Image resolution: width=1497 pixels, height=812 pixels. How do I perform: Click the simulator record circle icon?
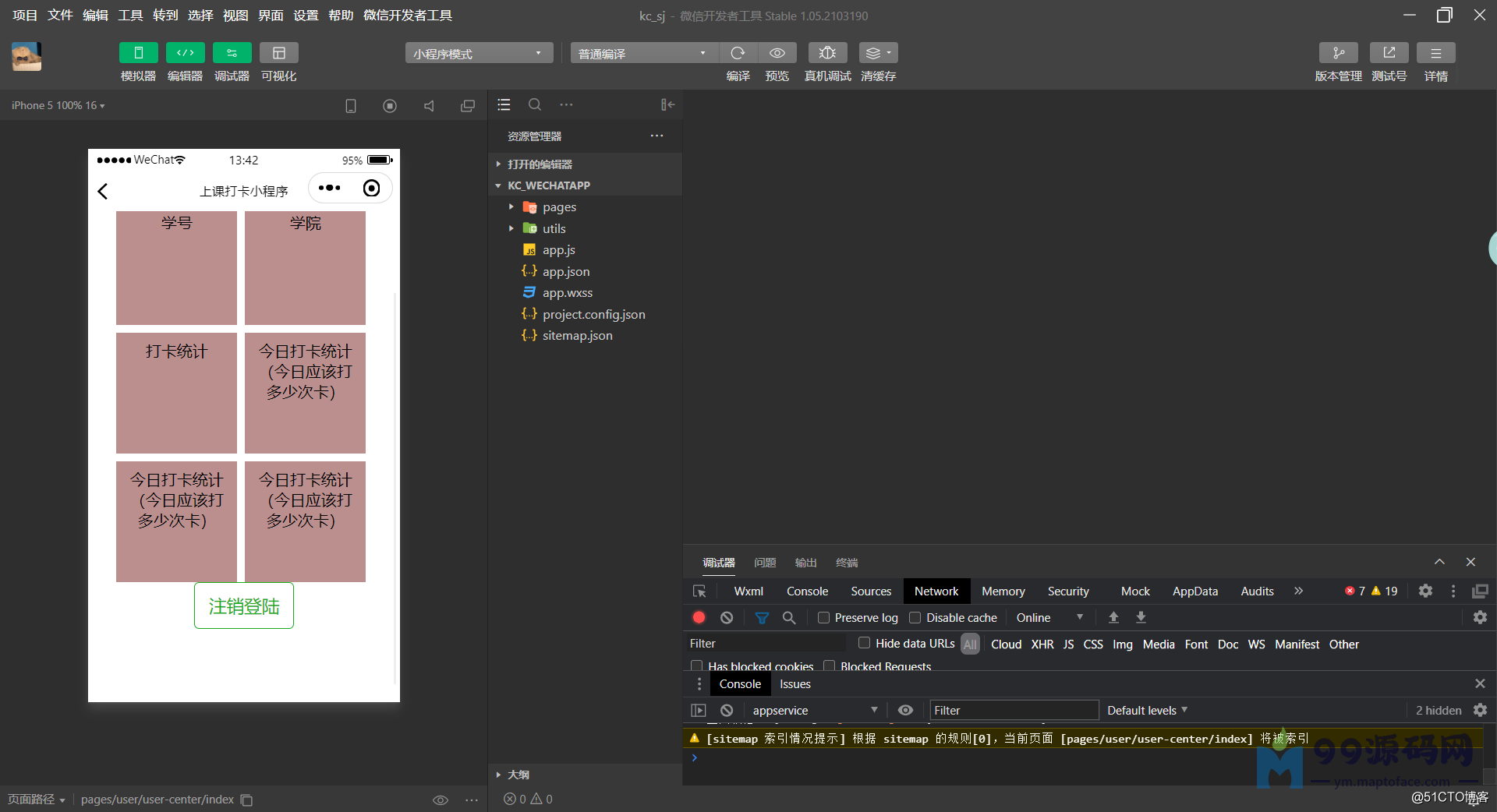(390, 106)
